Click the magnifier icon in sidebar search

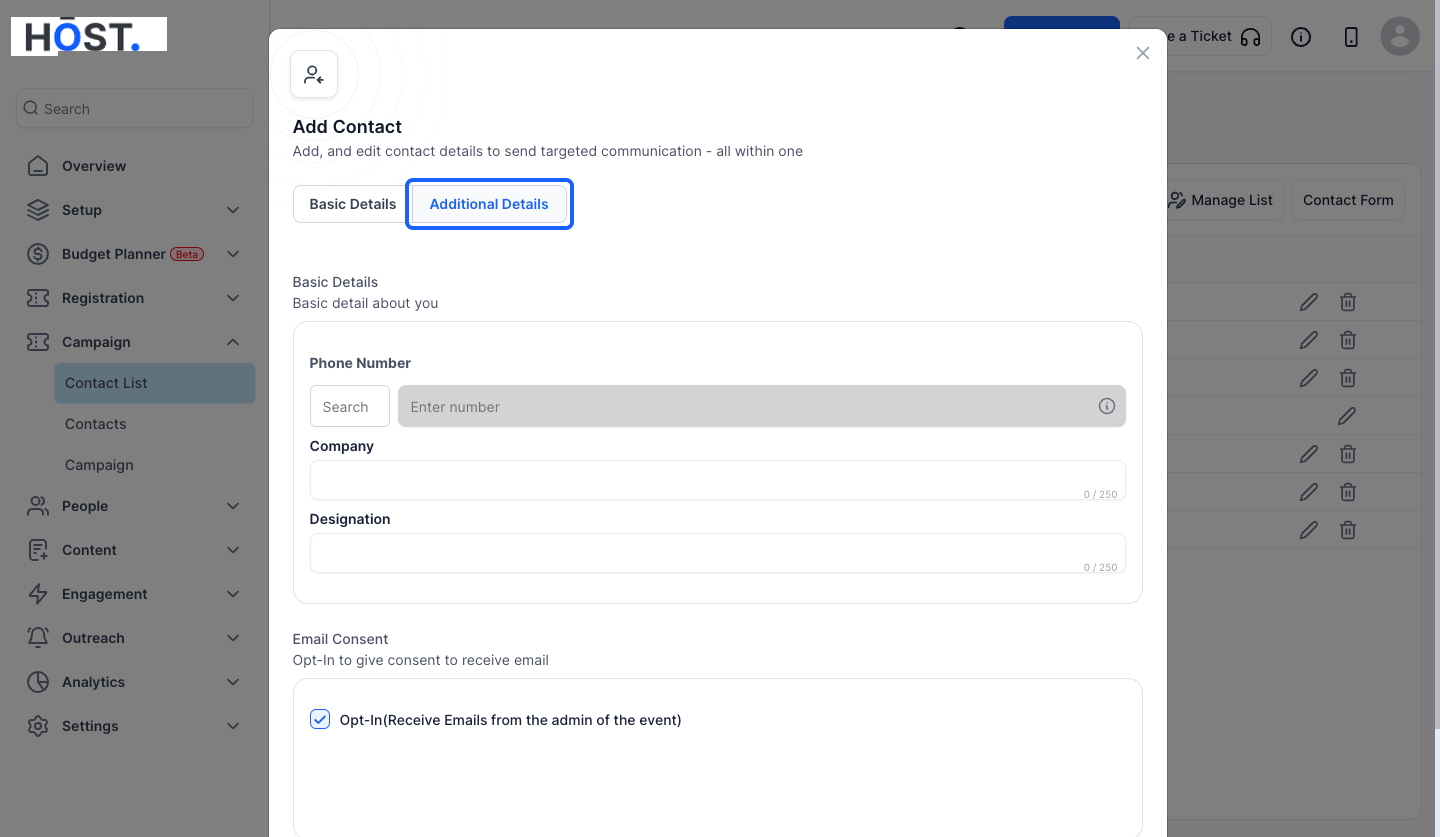(x=30, y=108)
